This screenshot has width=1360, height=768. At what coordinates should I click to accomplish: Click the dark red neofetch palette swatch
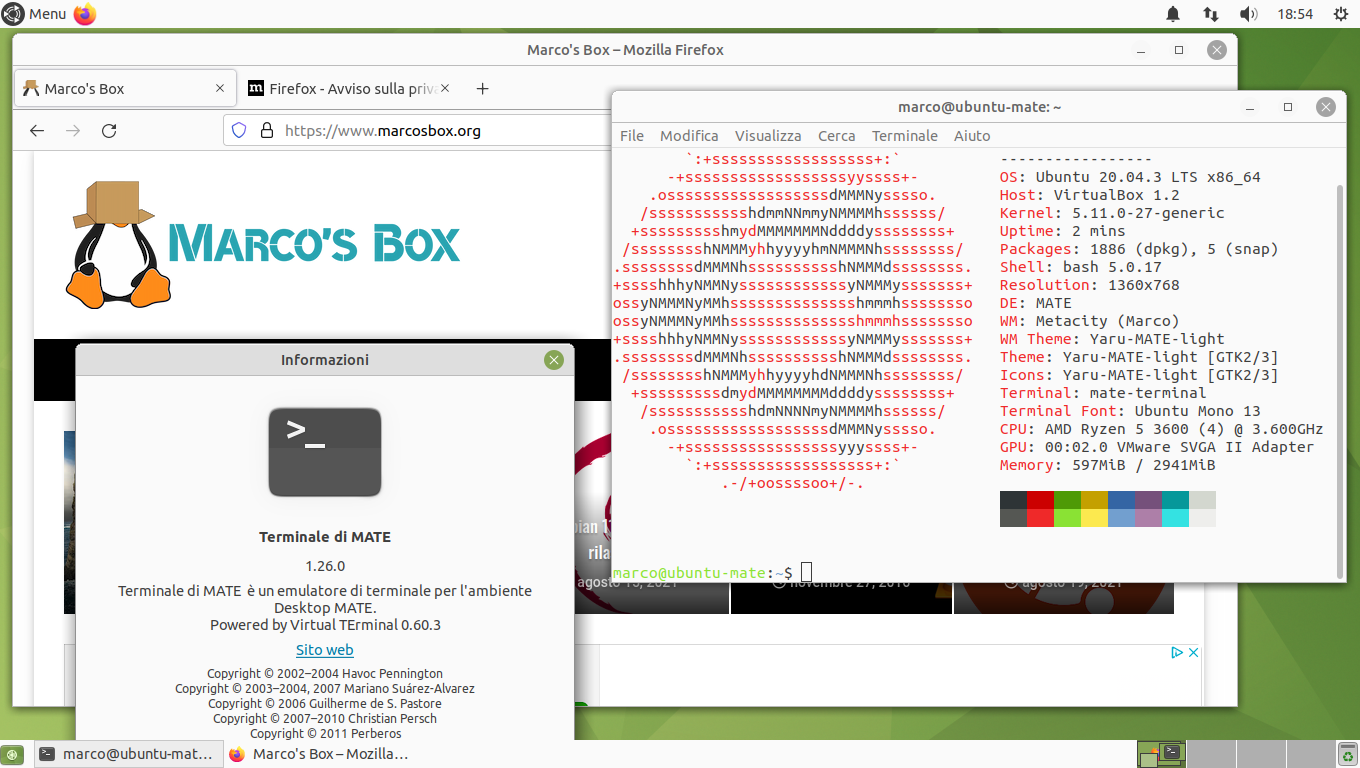pyautogui.click(x=1041, y=500)
